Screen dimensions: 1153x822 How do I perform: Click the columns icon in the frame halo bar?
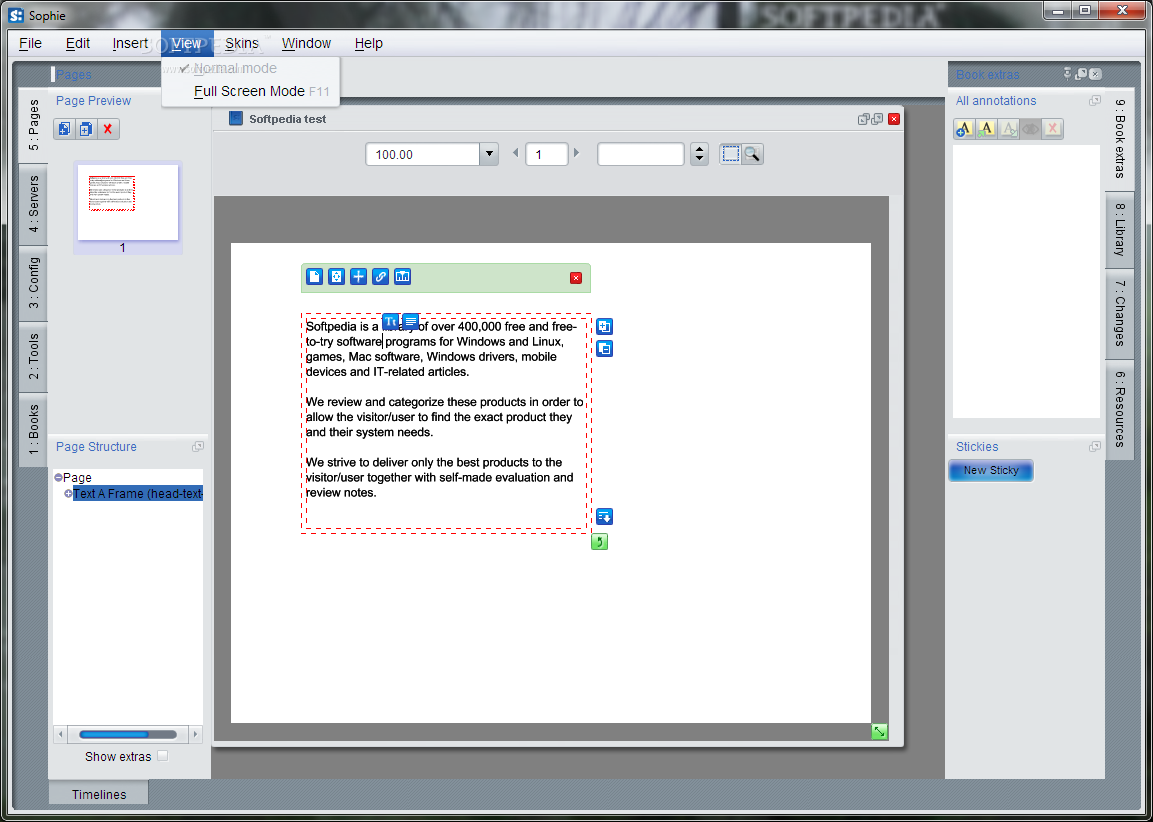click(x=402, y=276)
